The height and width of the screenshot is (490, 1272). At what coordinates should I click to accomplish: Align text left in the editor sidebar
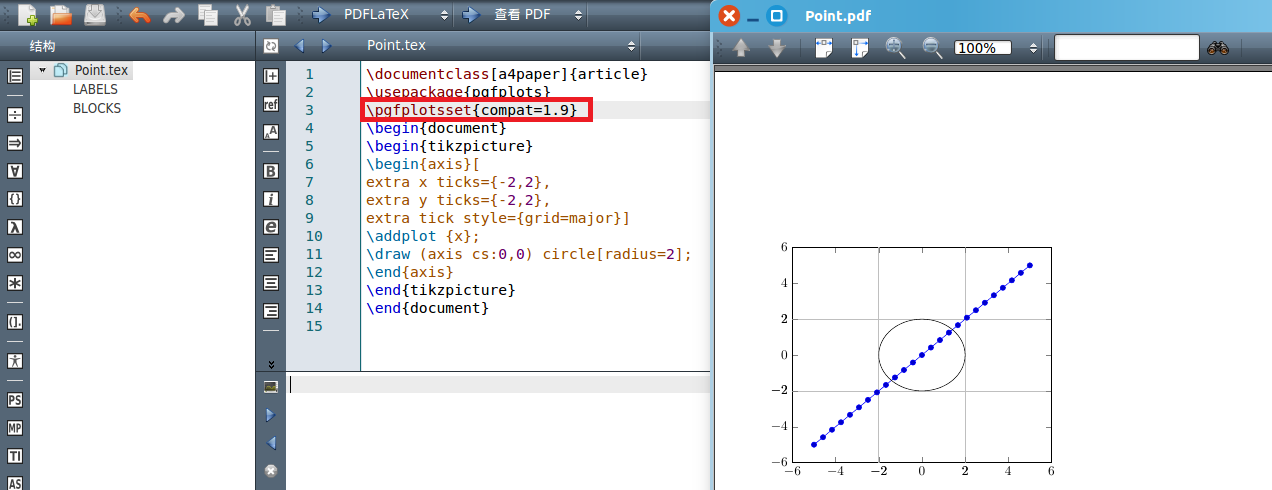tap(270, 255)
